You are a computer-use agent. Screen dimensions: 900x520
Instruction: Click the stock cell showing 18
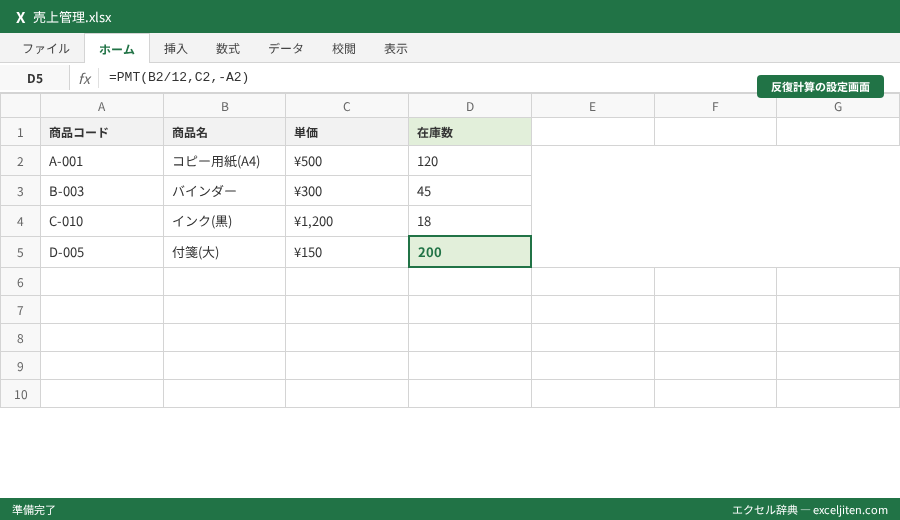[470, 221]
